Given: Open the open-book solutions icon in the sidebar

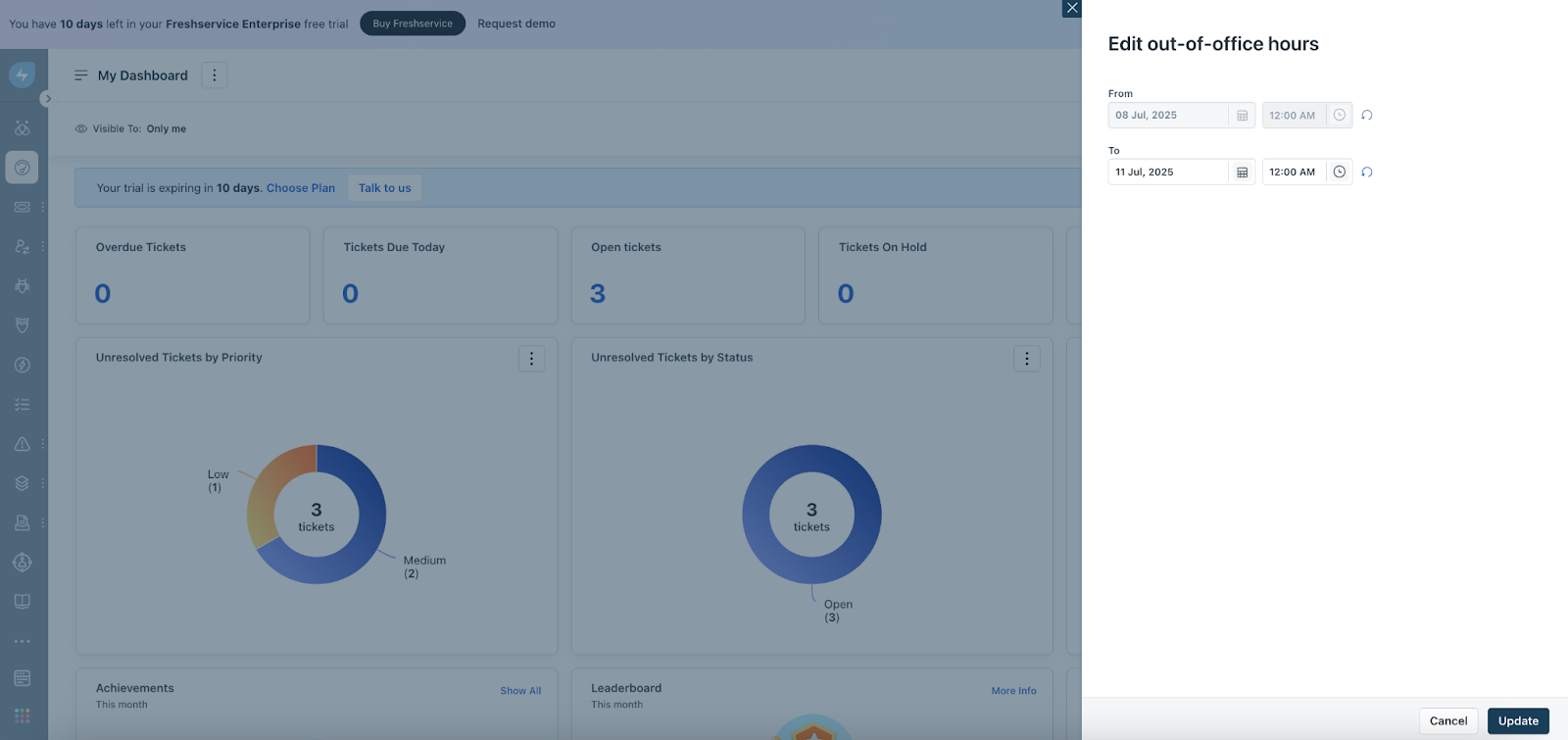Looking at the screenshot, I should pos(22,602).
